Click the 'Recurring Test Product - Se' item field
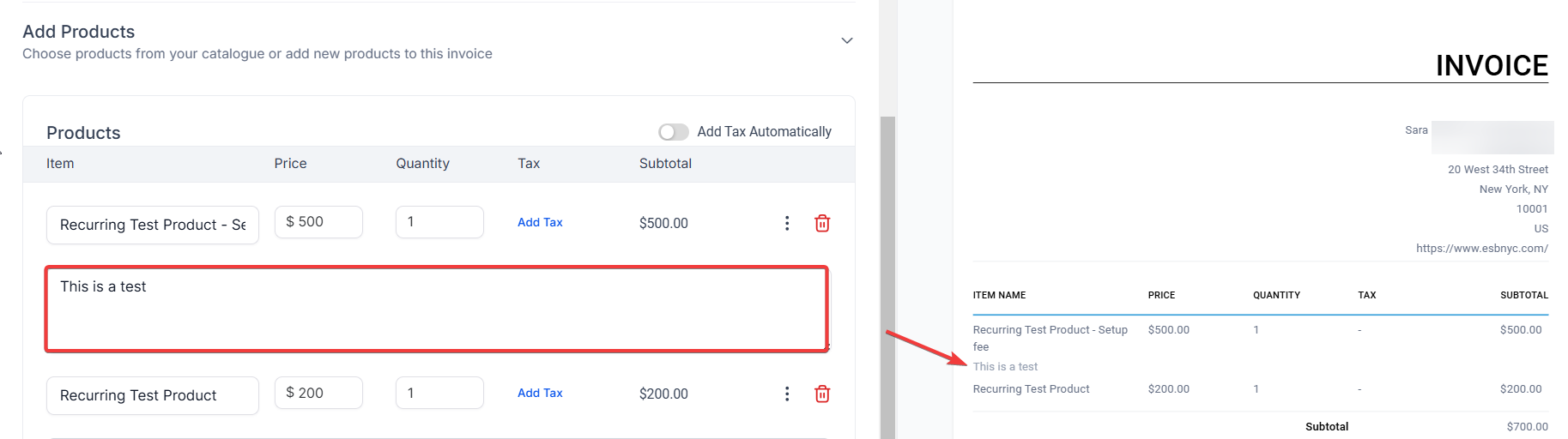The height and width of the screenshot is (439, 1568). click(153, 225)
